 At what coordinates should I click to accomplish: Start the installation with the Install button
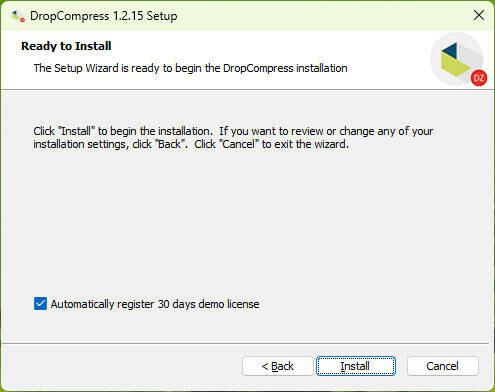point(356,366)
